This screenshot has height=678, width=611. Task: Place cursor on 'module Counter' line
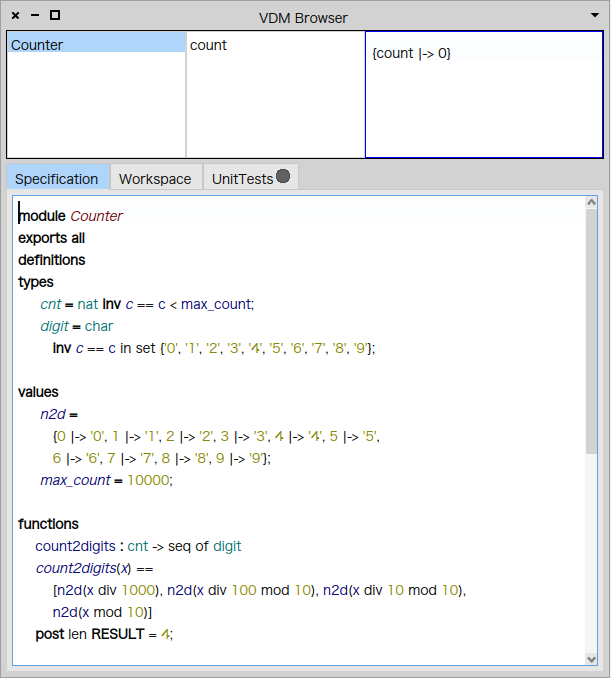(x=70, y=216)
